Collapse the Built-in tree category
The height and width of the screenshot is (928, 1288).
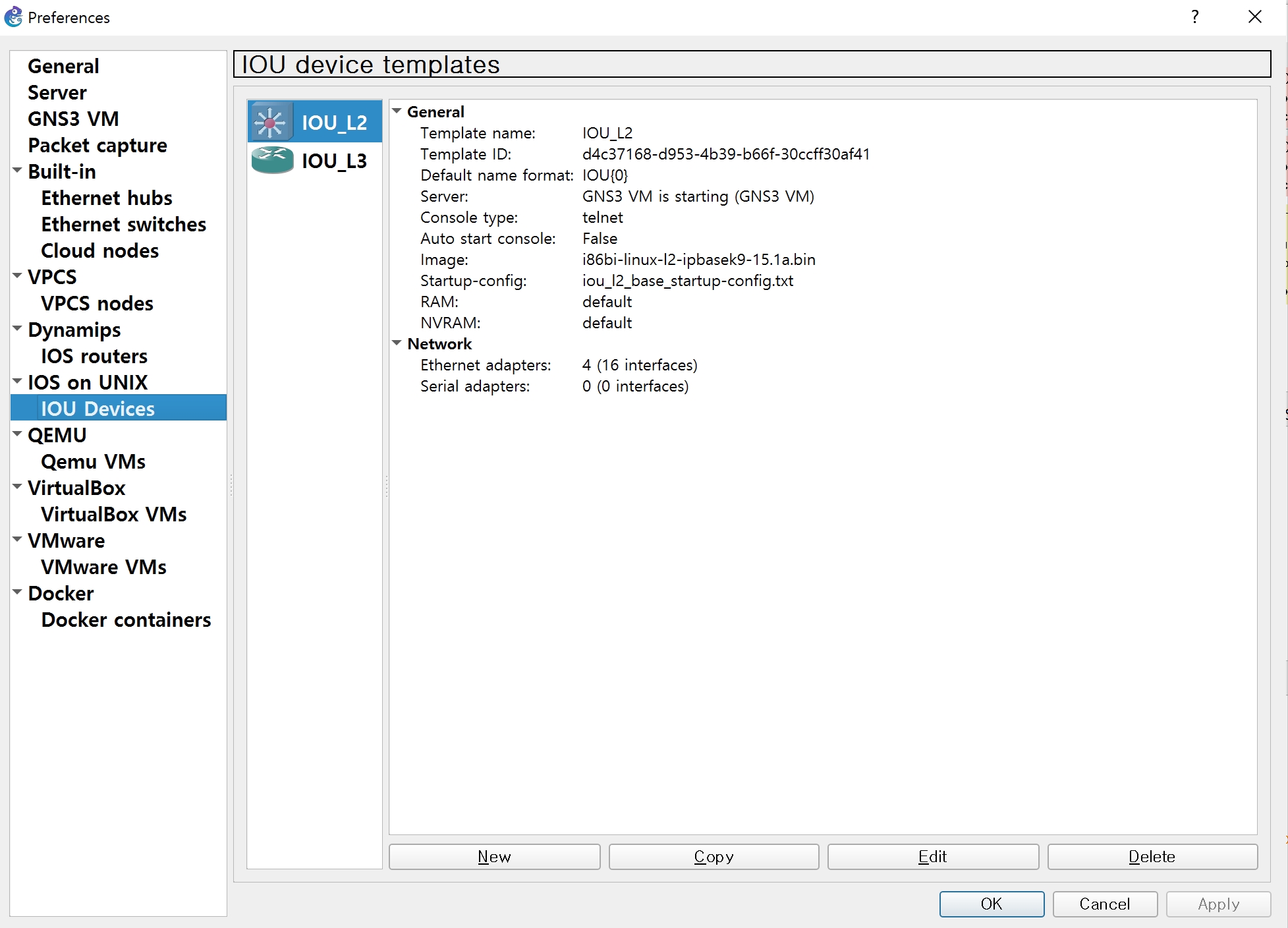18,171
